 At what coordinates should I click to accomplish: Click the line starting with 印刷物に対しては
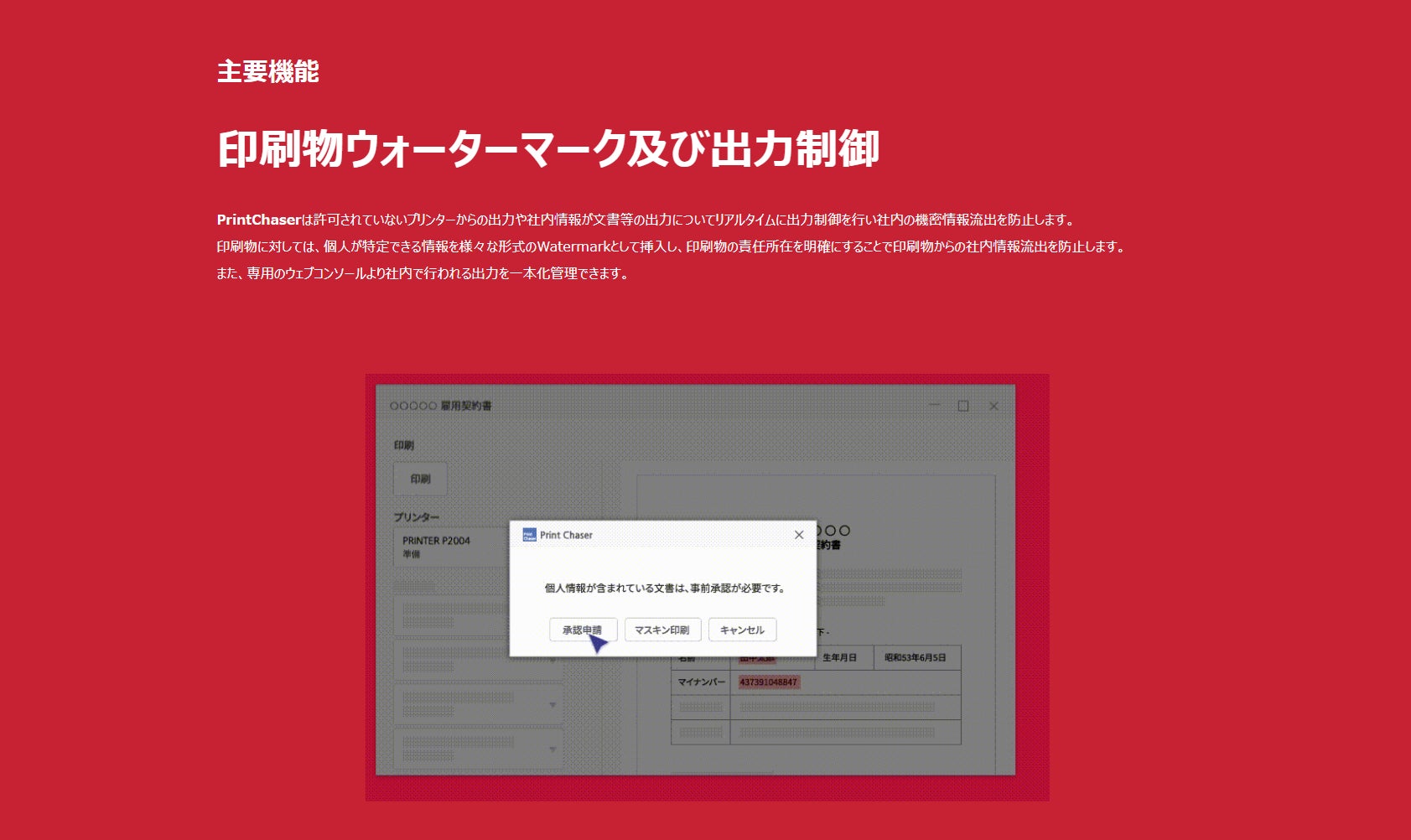pyautogui.click(x=672, y=246)
